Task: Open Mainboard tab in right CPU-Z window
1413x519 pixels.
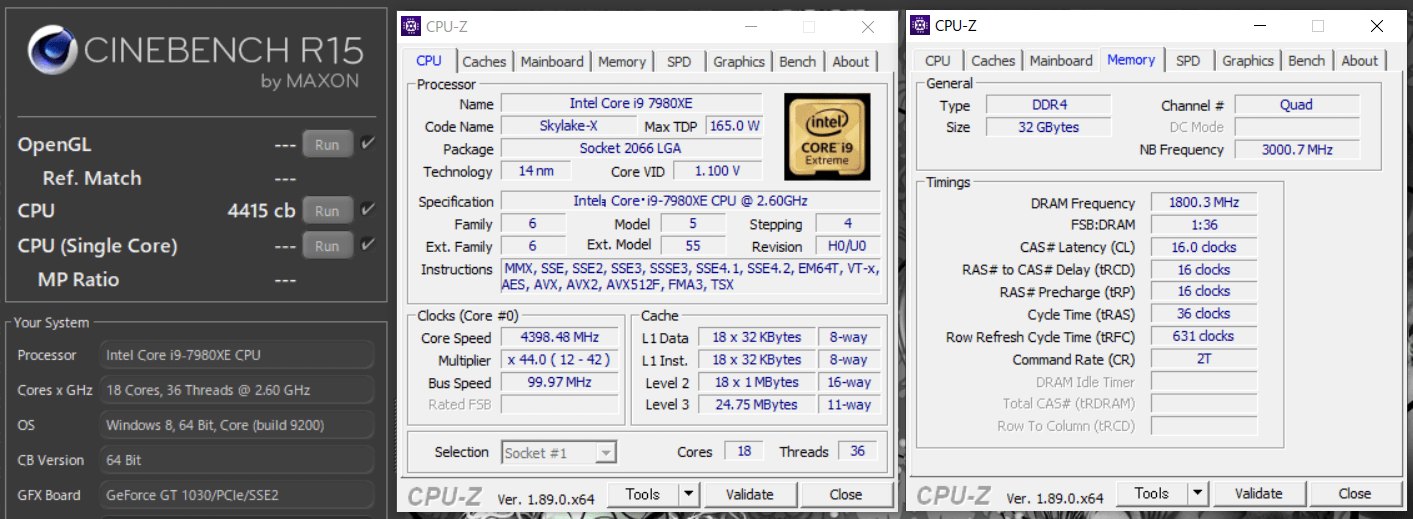Action: click(x=1061, y=61)
